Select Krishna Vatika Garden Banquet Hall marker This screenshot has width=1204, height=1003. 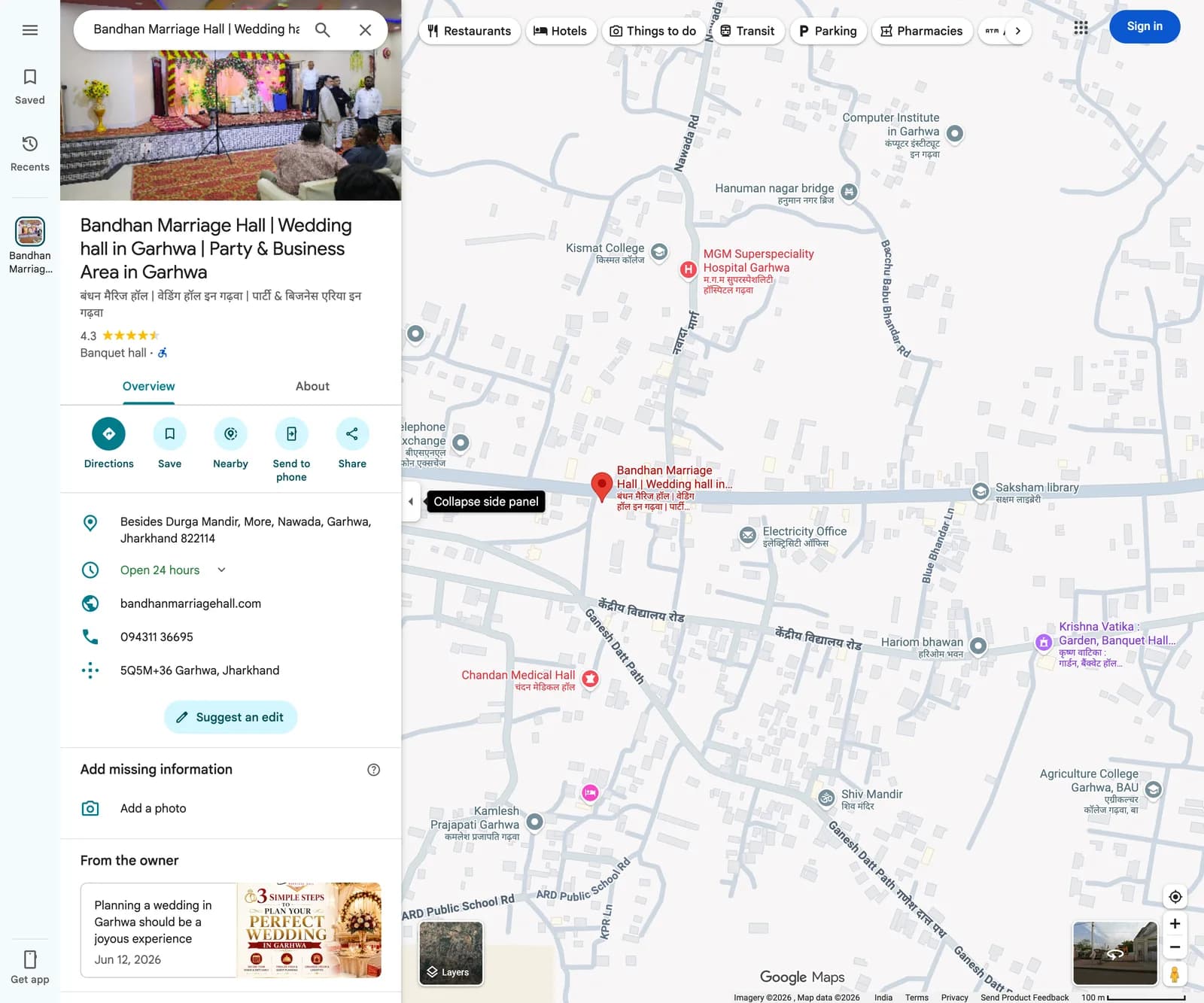(1044, 643)
